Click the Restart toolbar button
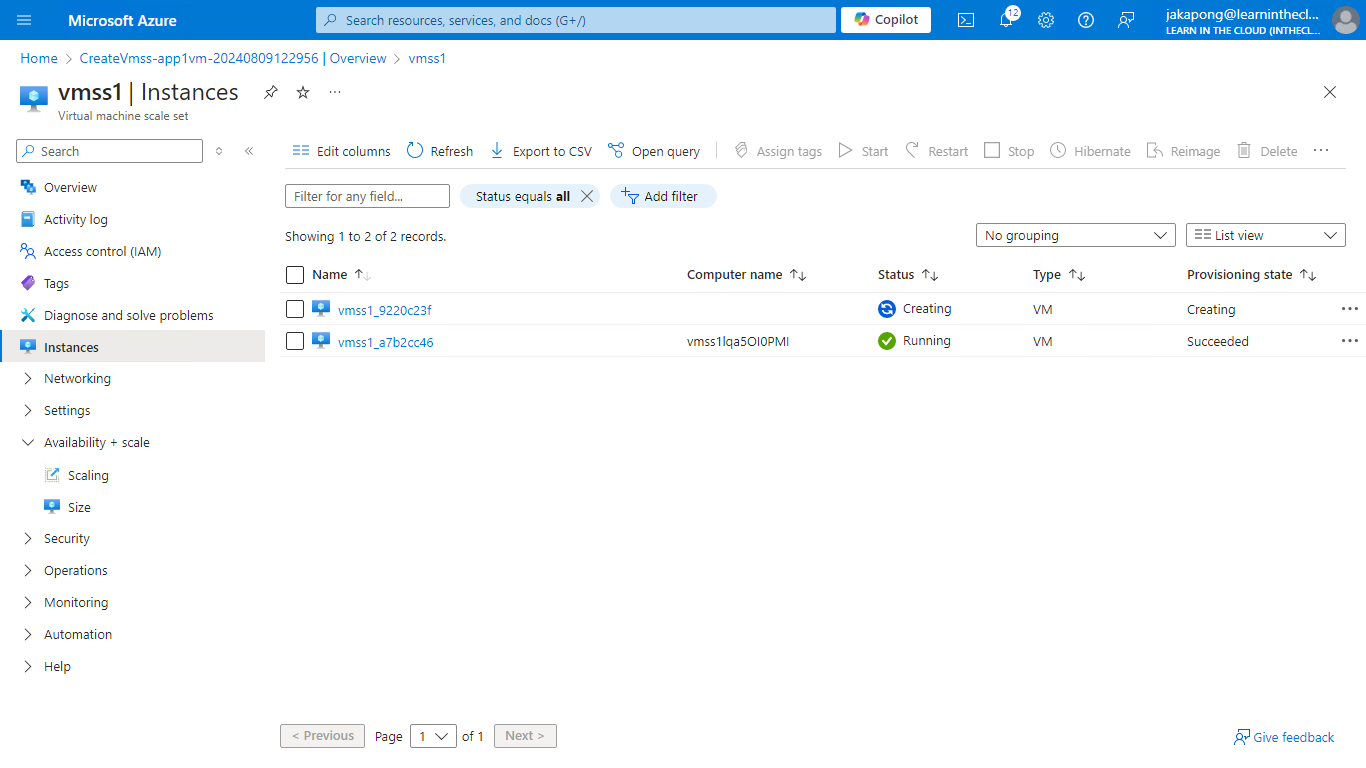This screenshot has height=768, width=1366. 936,151
